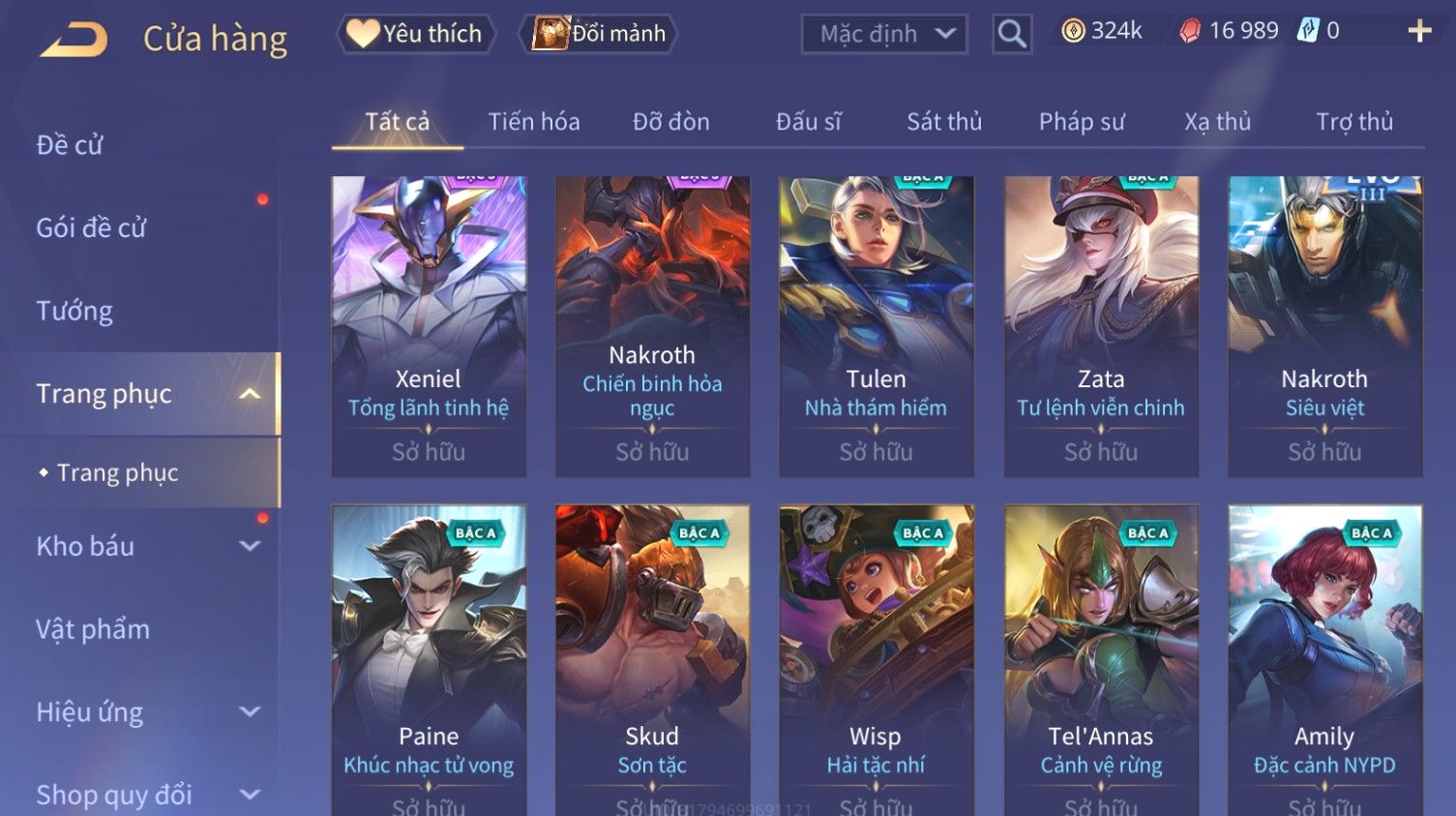
Task: Switch to the Pháp sư tab
Action: (x=1082, y=122)
